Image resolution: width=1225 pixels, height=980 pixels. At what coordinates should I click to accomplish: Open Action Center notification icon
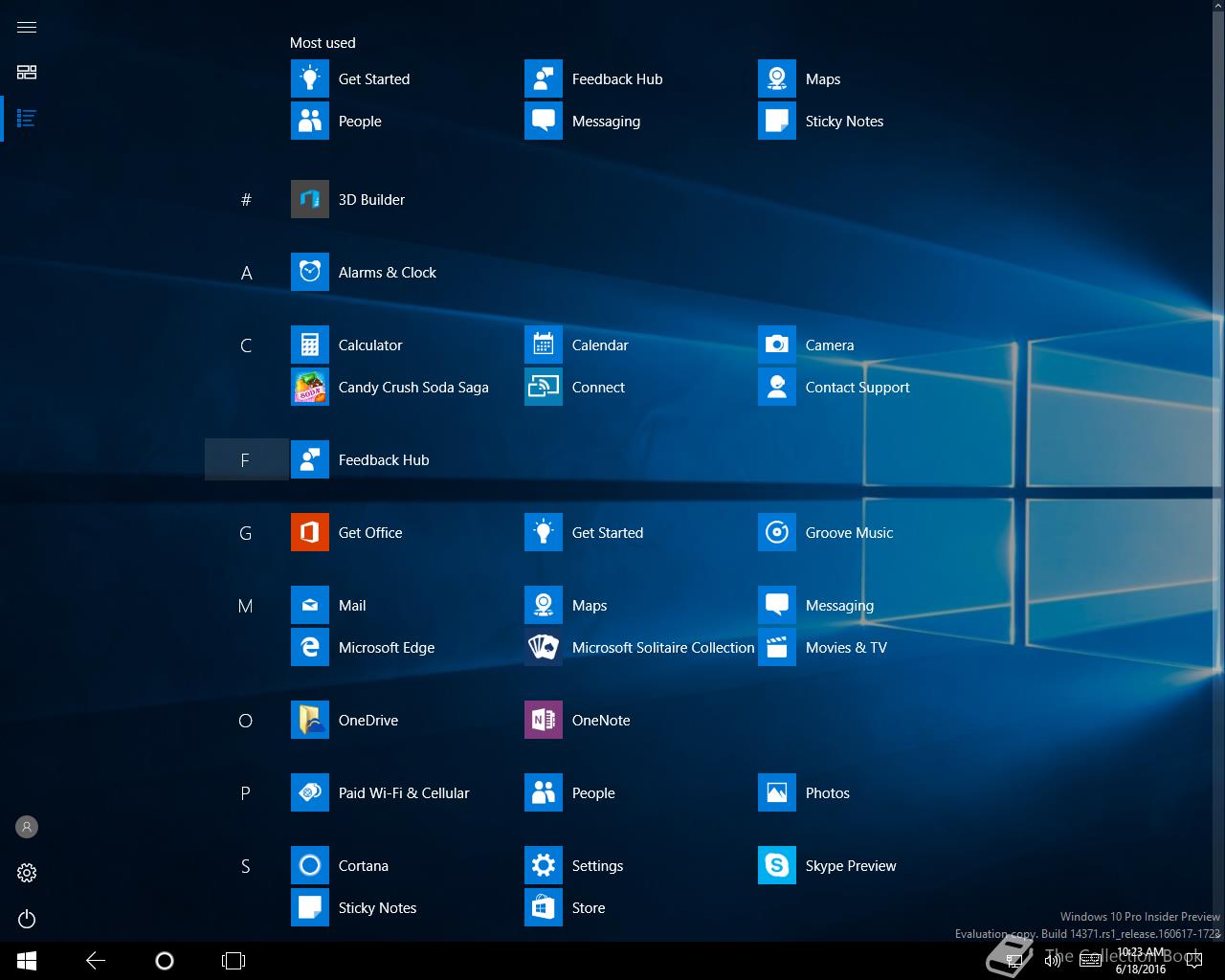tap(1194, 961)
